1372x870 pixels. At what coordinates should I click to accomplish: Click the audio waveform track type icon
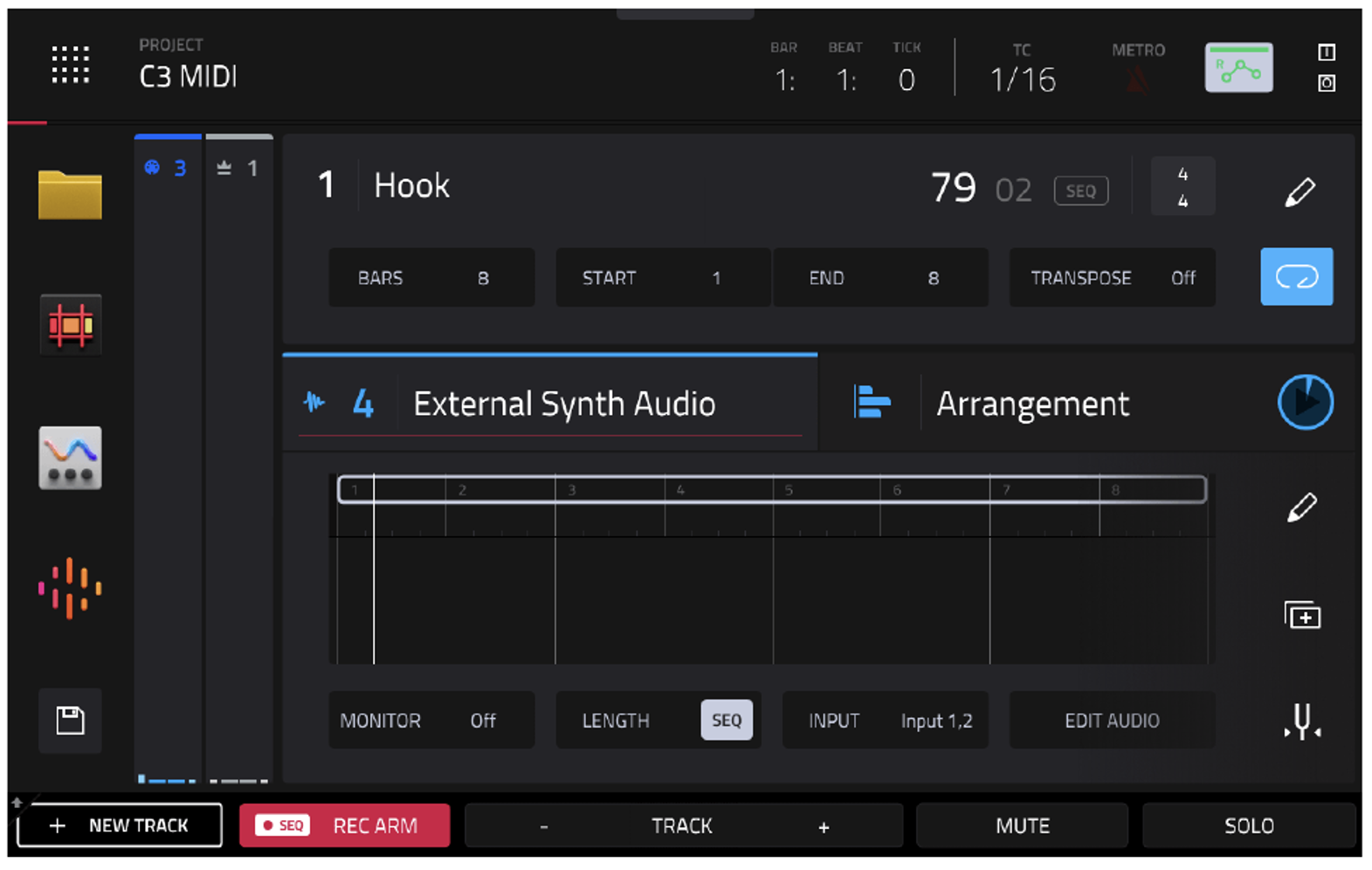click(314, 403)
